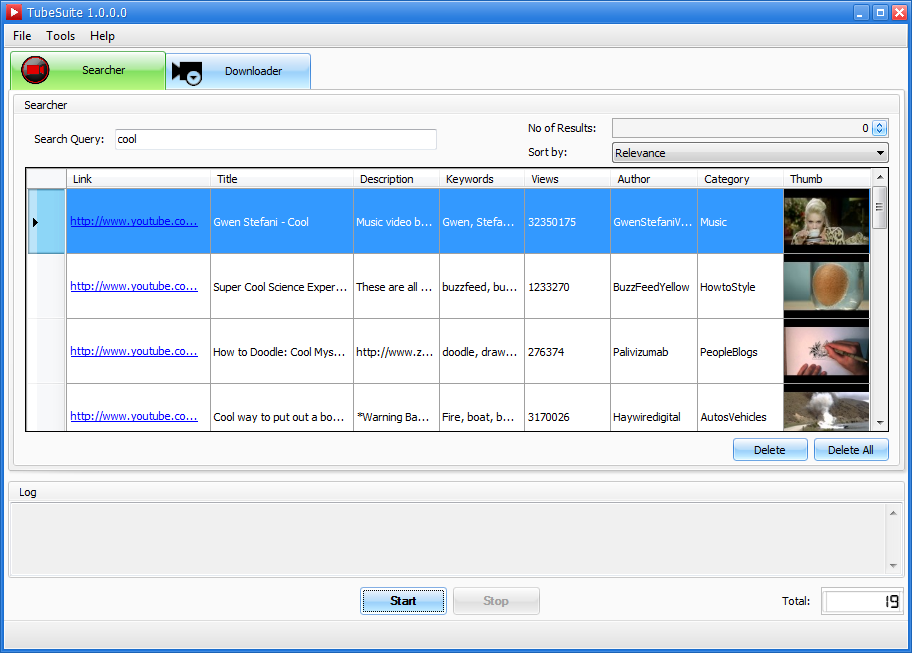Viewport: 912px width, 653px height.
Task: Open the Cool way to put out YouTube link
Action: click(x=134, y=417)
